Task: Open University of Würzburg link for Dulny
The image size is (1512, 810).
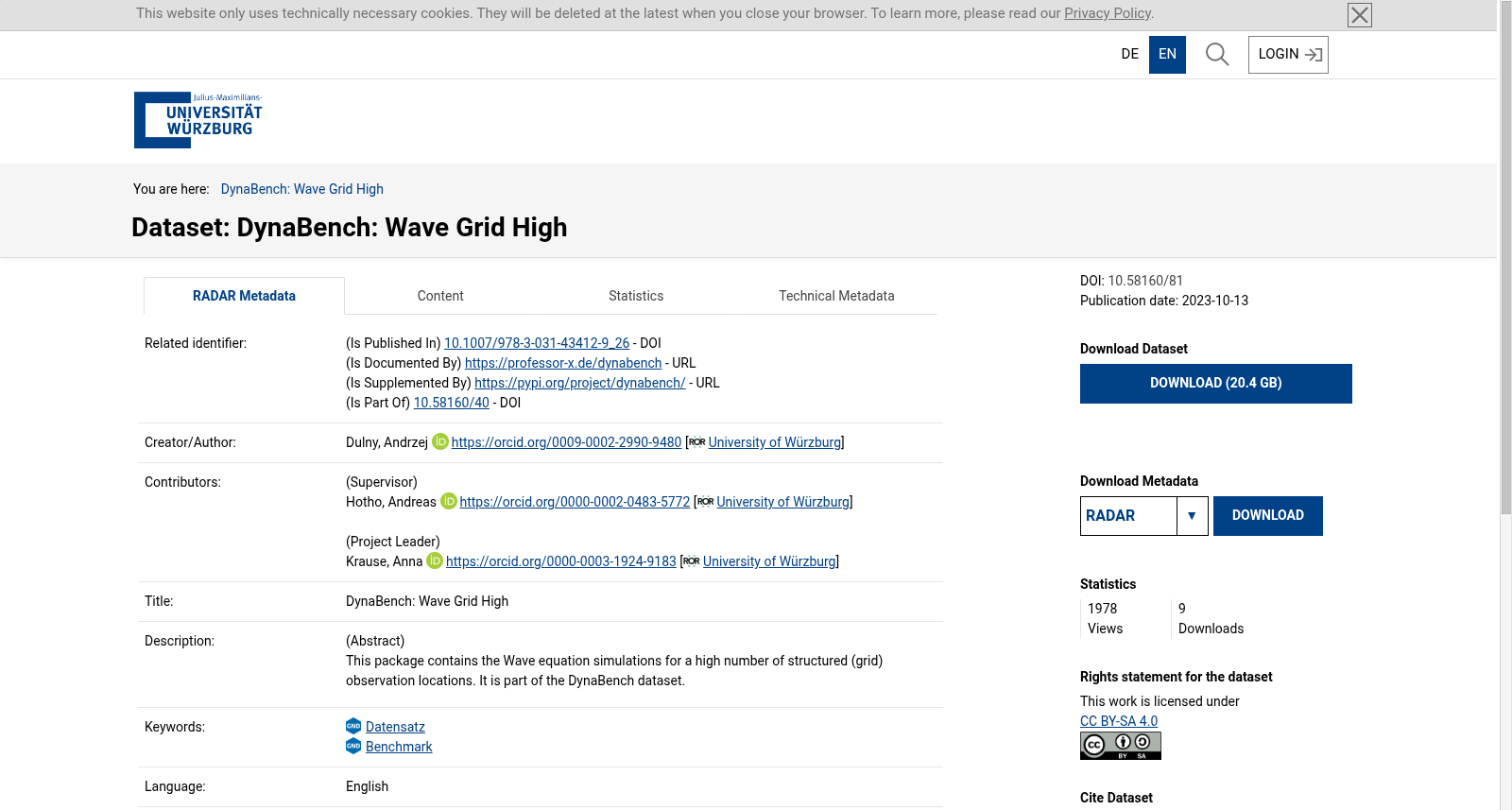Action: click(775, 442)
